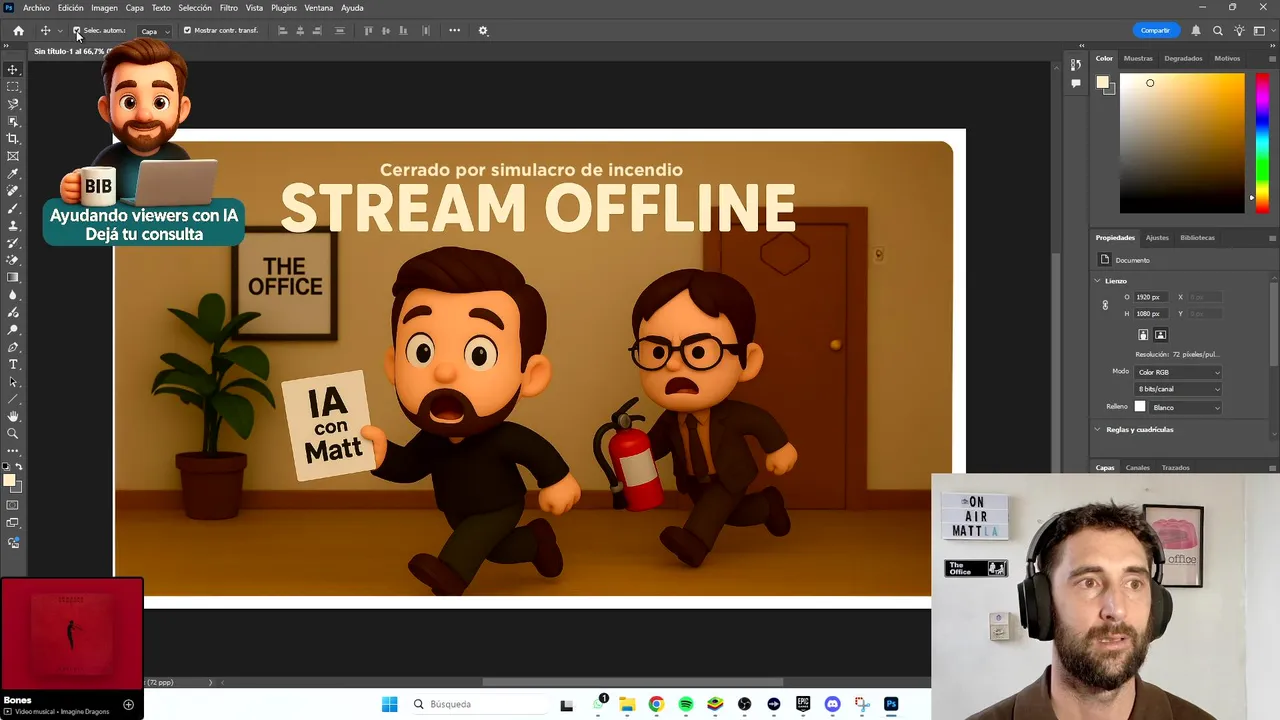Toggle Quick Mask mode

(13, 505)
